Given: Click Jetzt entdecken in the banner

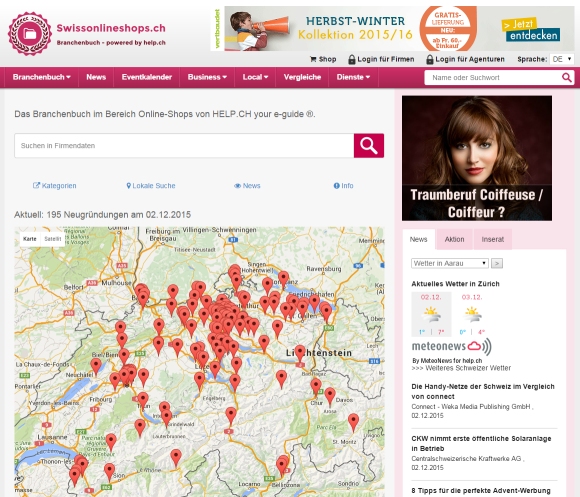Looking at the screenshot, I should (x=531, y=31).
